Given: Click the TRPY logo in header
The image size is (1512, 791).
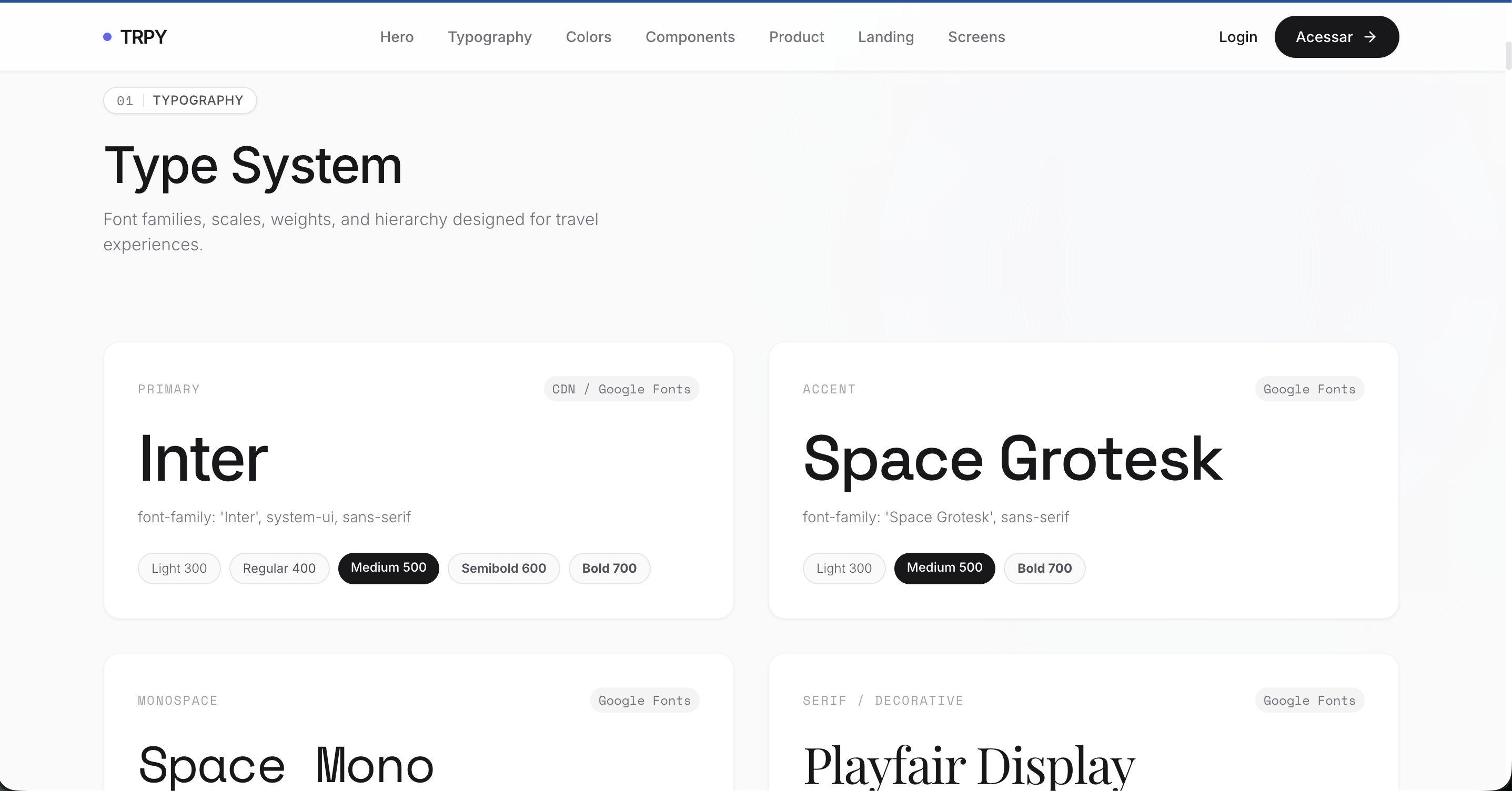Looking at the screenshot, I should coord(135,37).
